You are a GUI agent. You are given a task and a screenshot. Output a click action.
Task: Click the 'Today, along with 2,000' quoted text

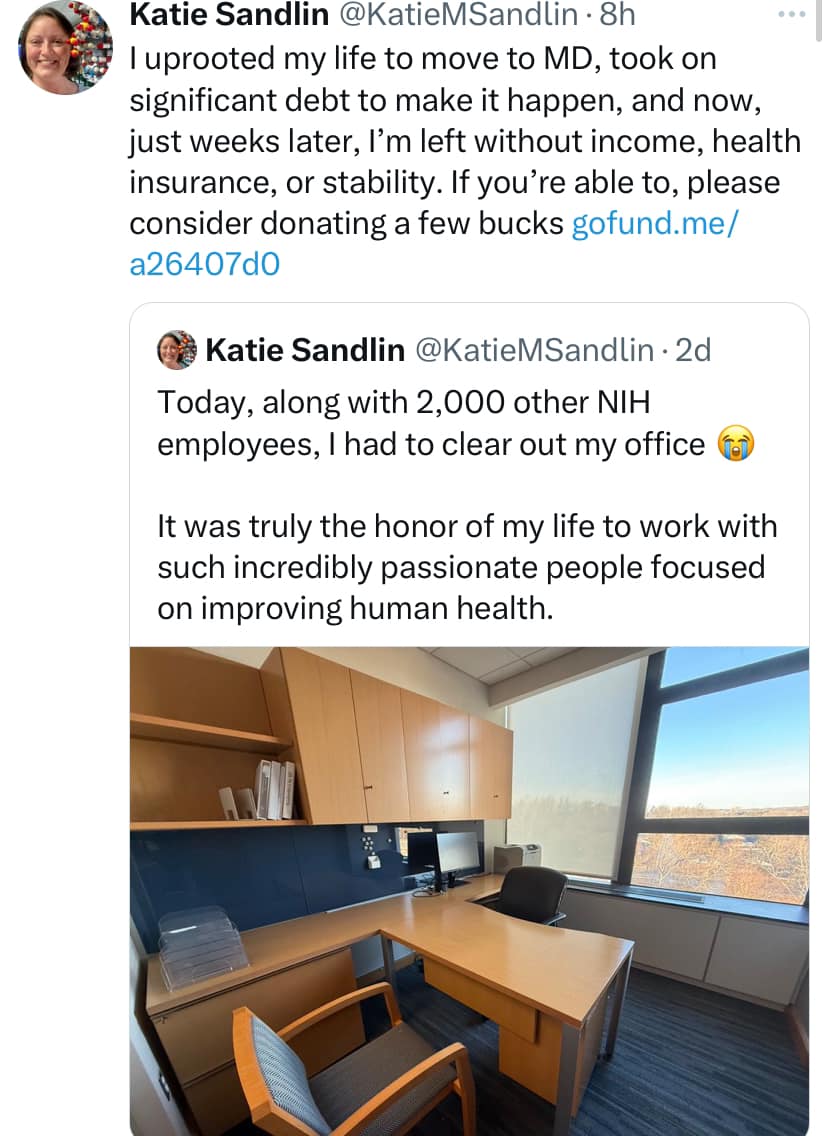click(403, 403)
